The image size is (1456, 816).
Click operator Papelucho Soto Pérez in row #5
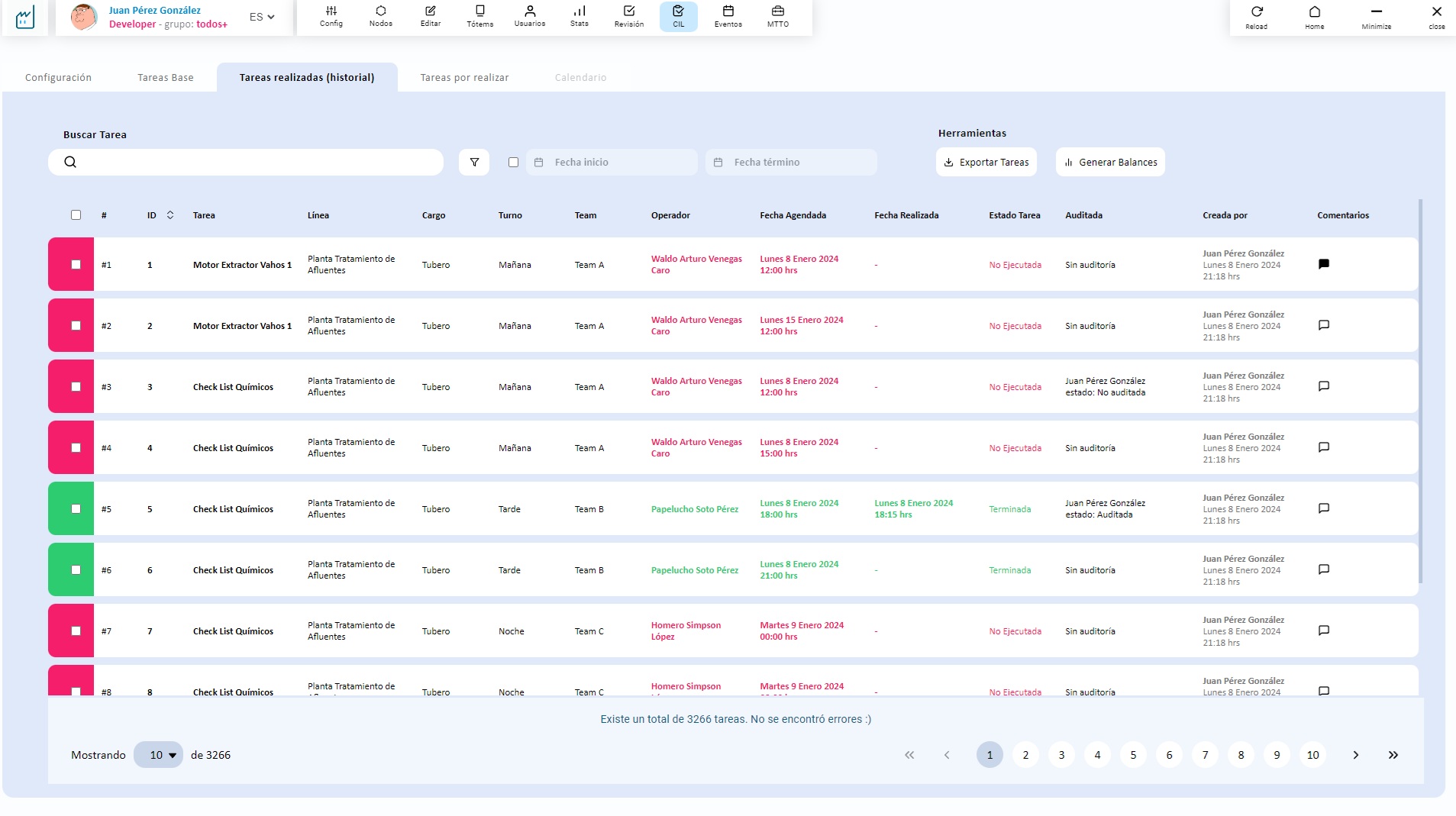694,509
